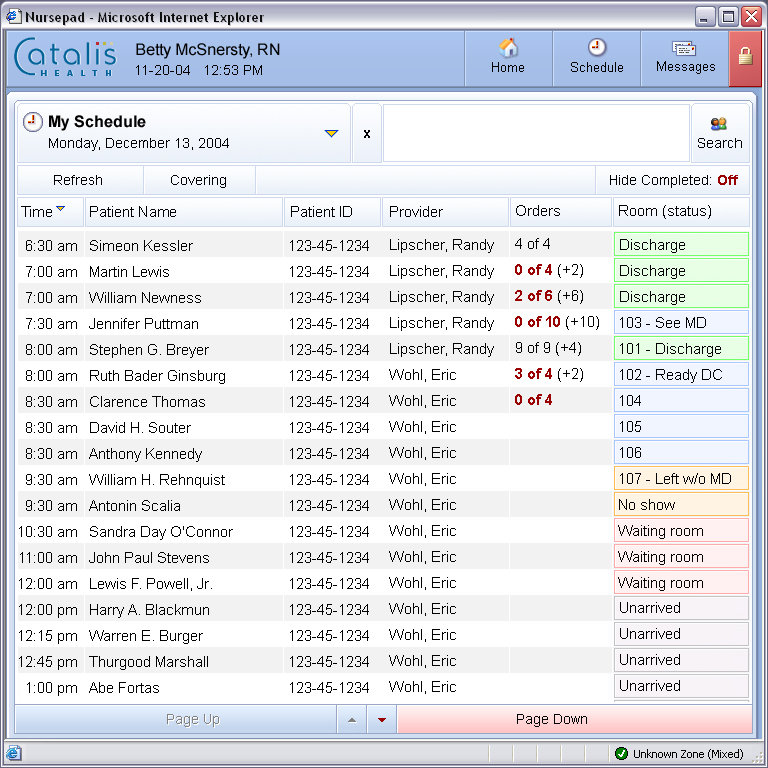768x768 pixels.
Task: Click the '102 - Ready DC' room status
Action: pos(681,374)
